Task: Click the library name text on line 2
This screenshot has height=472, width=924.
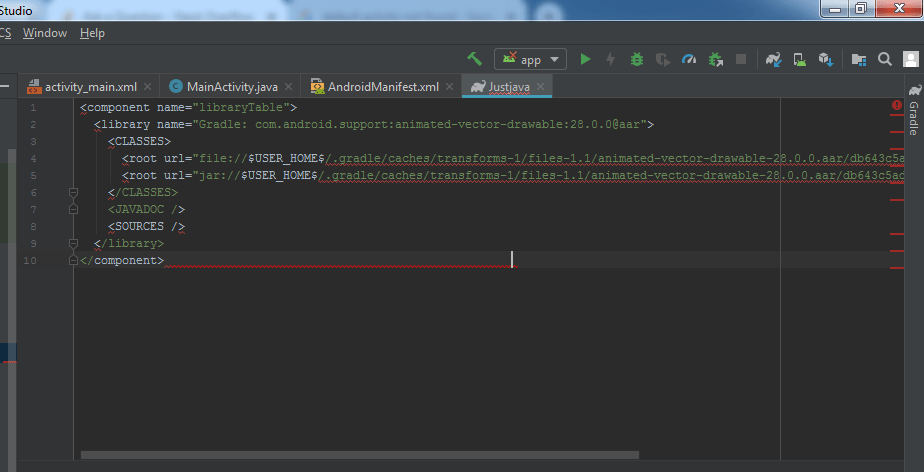Action: (x=374, y=125)
